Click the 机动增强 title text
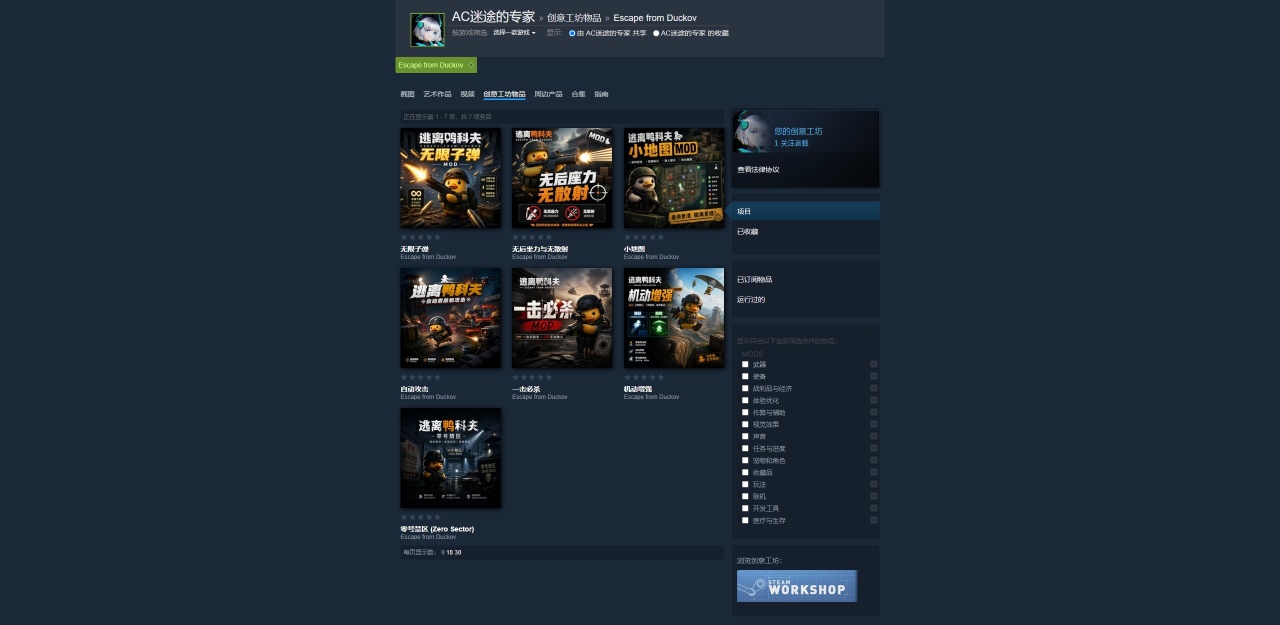 click(638, 389)
